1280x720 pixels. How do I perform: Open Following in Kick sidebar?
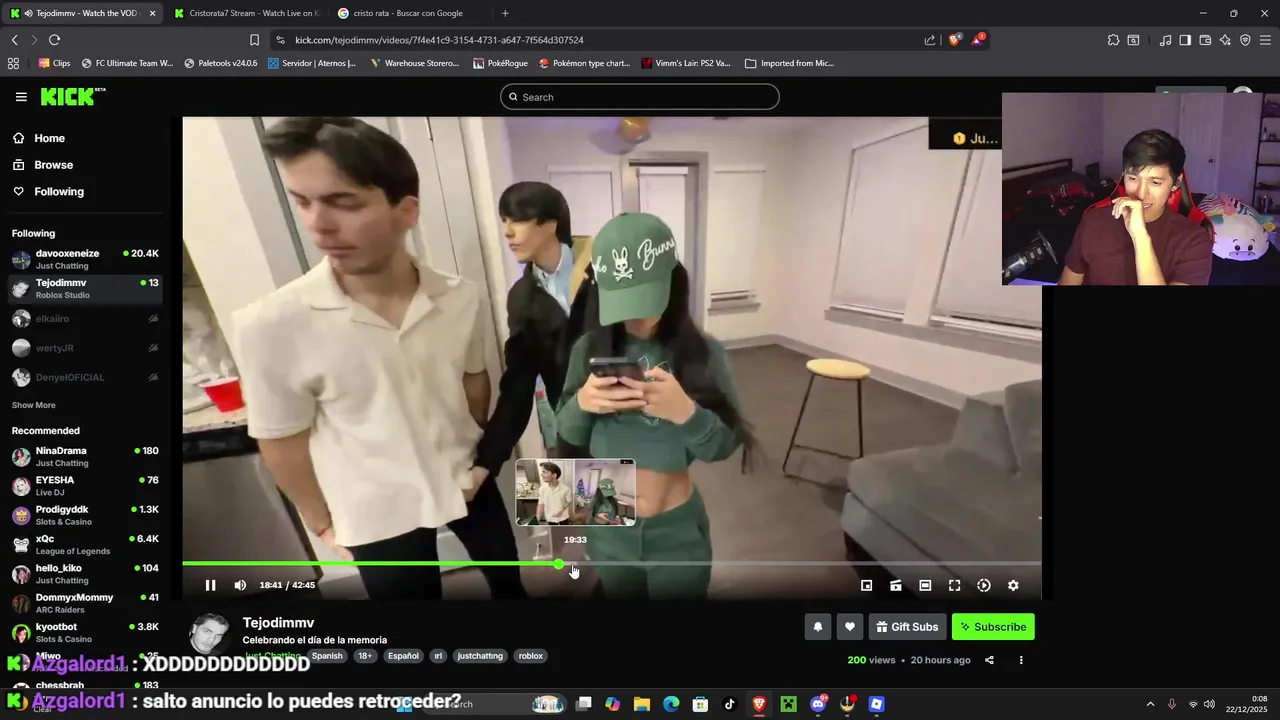coord(59,191)
